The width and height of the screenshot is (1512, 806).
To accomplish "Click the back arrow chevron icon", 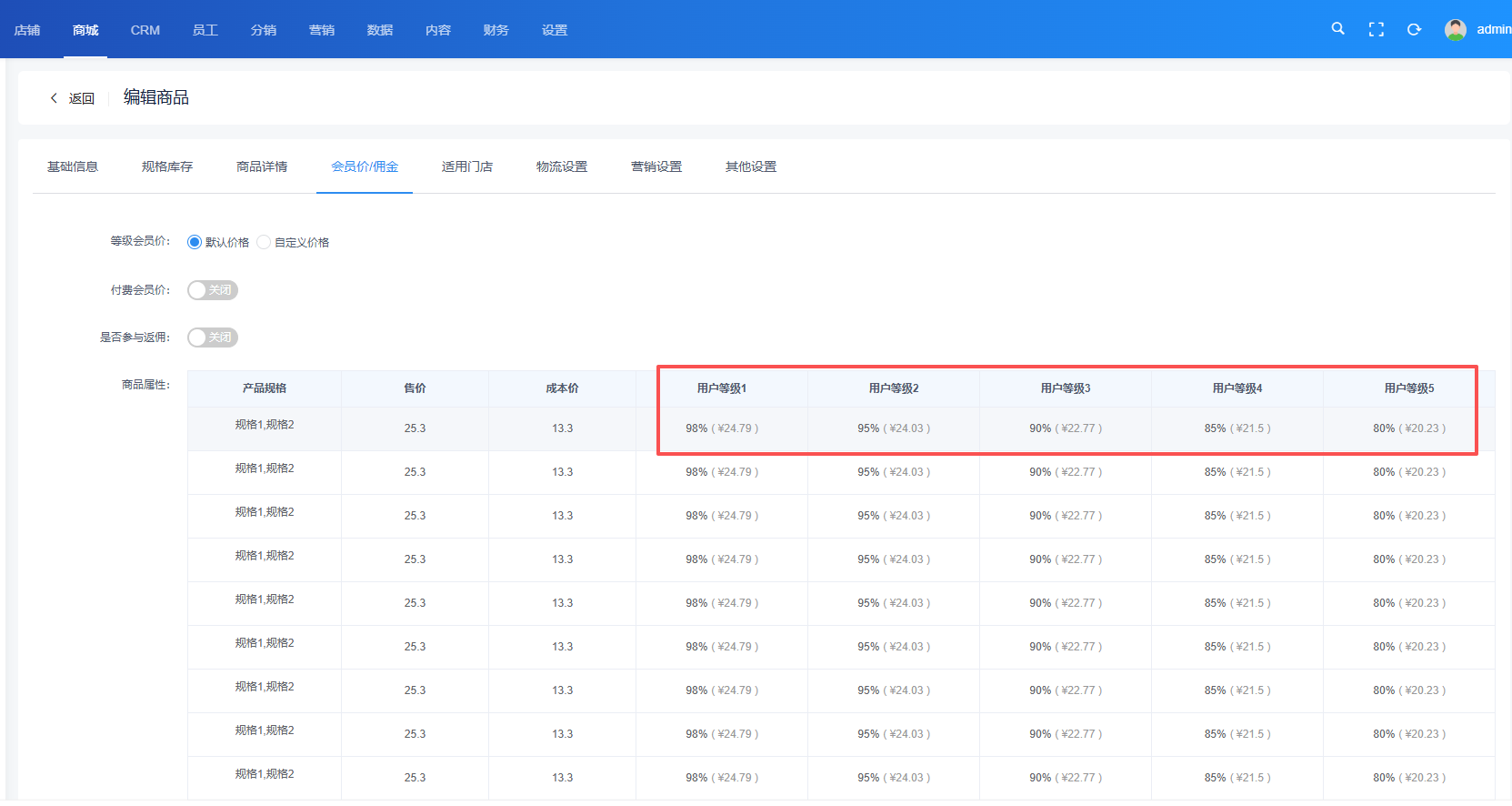I will click(x=54, y=98).
